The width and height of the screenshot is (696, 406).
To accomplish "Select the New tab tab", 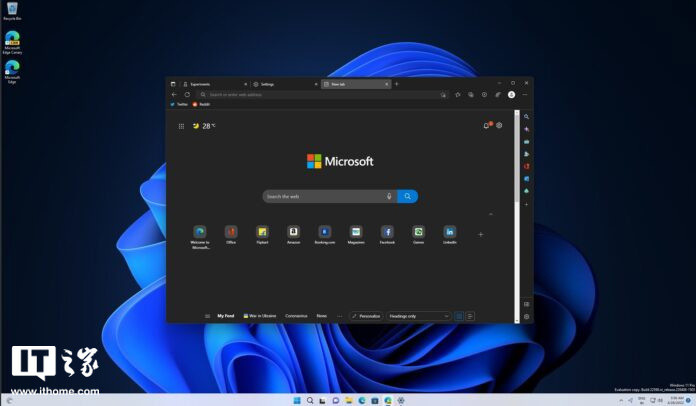I will pos(356,84).
